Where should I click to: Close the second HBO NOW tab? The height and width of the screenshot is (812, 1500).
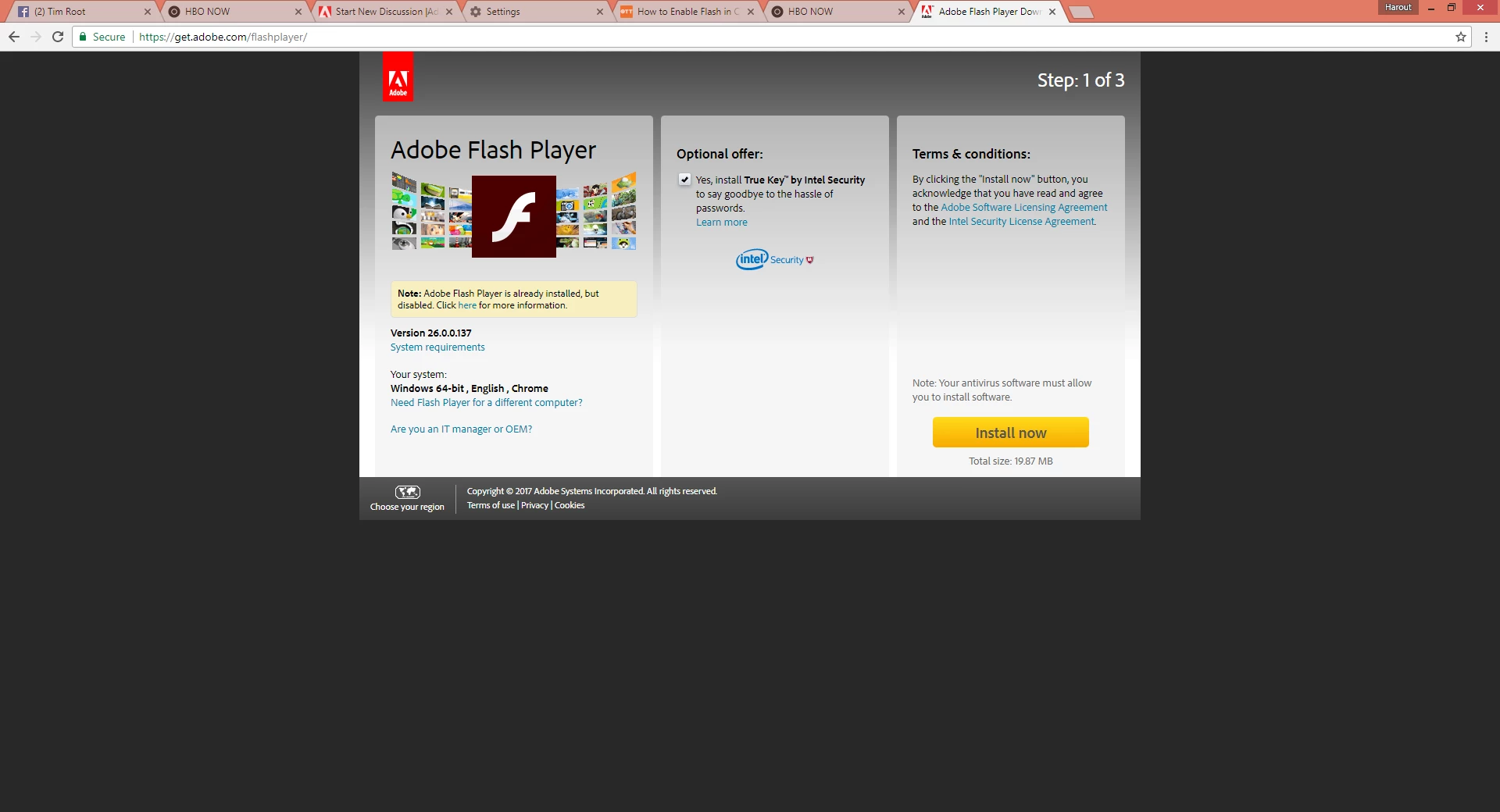(902, 12)
